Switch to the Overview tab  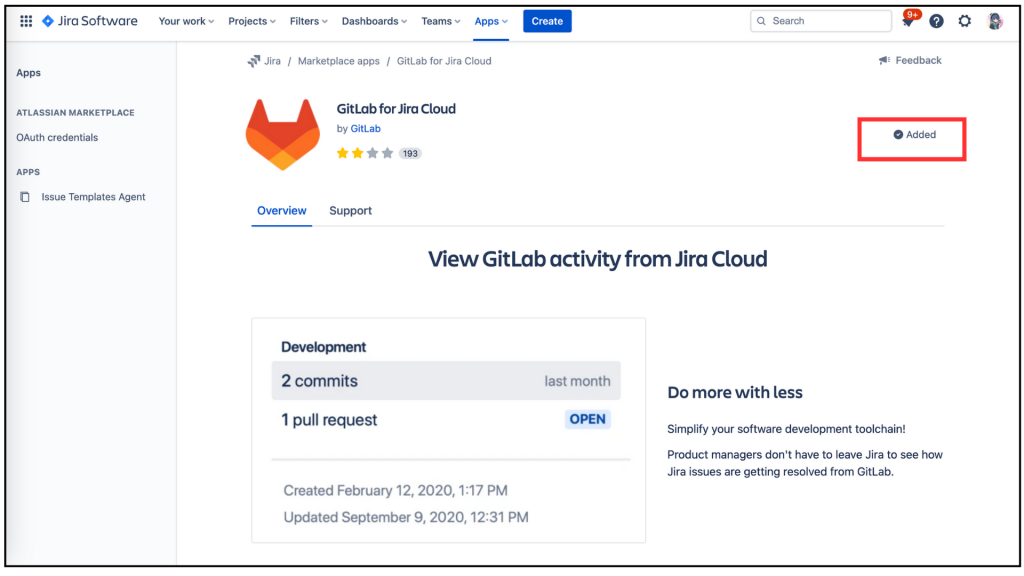pos(281,210)
